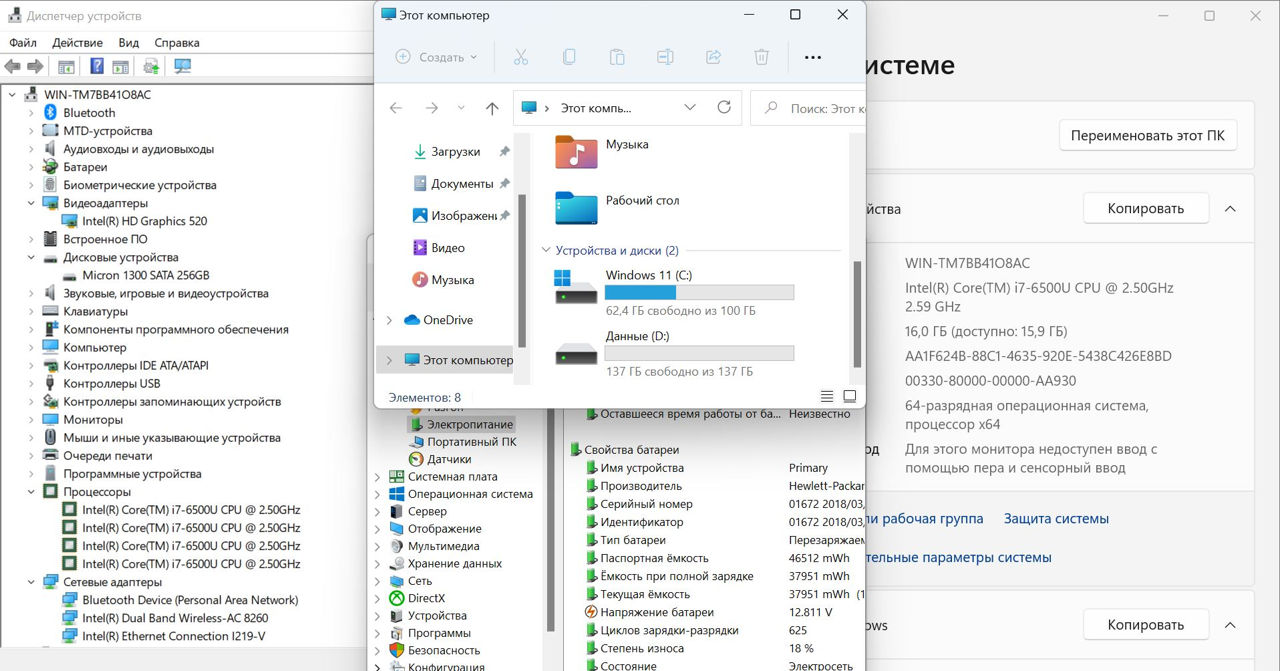The image size is (1280, 671).
Task: Open the Действие menu
Action: 77,43
